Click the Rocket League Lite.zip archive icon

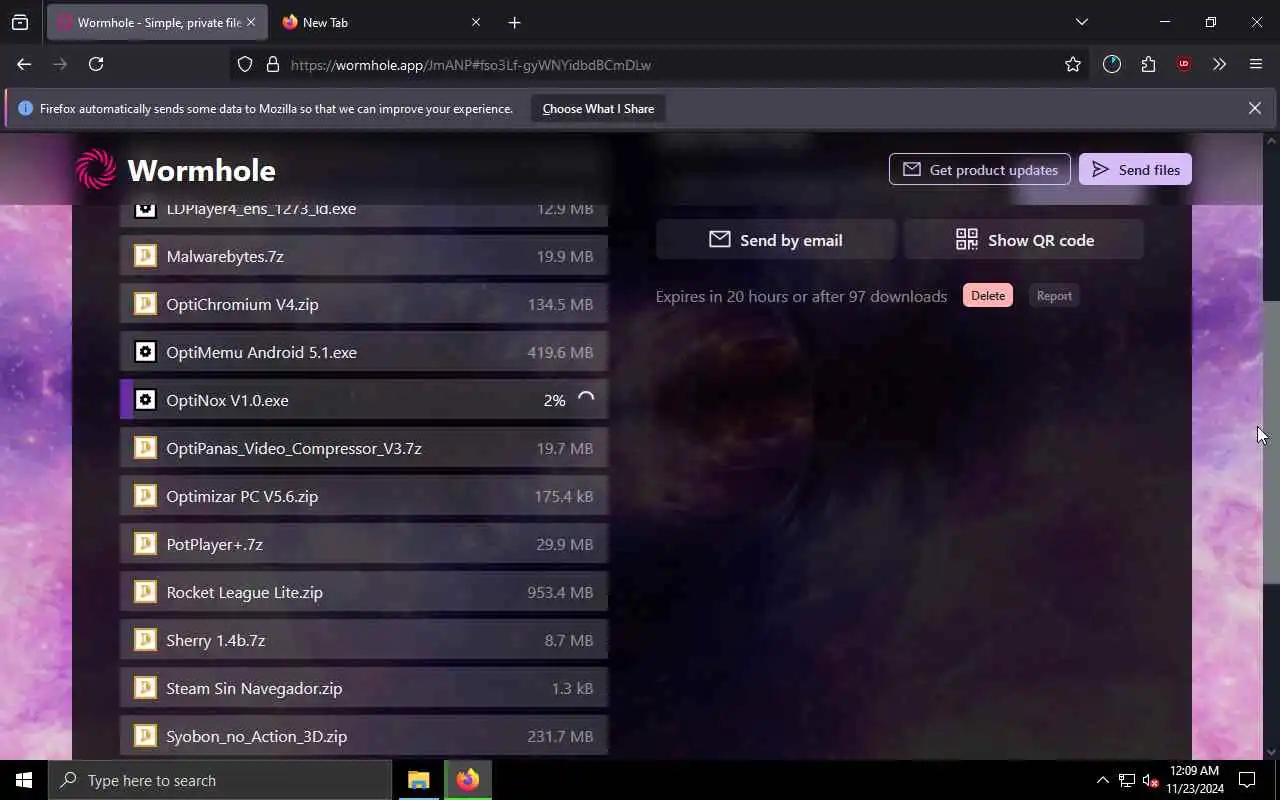(145, 592)
